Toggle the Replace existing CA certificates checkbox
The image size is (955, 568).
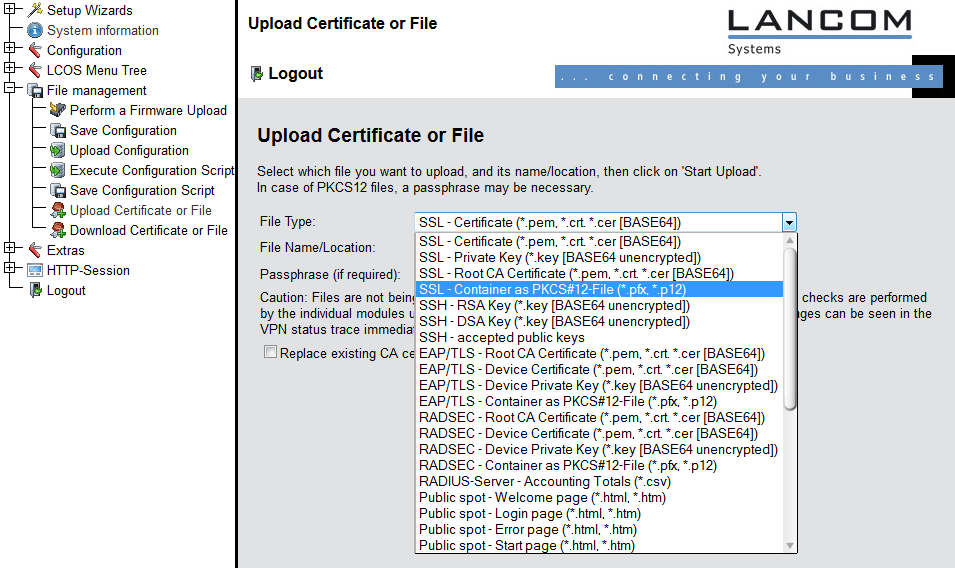270,352
